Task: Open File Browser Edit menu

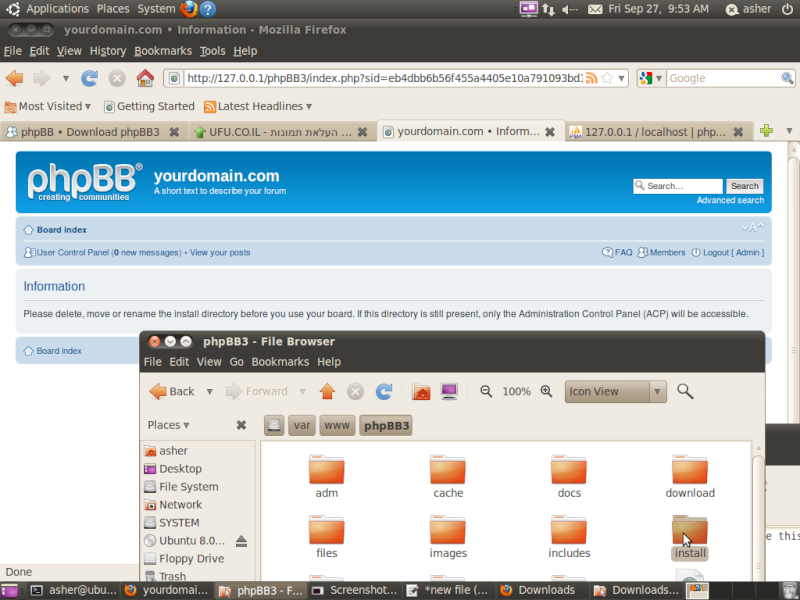Action: tap(179, 362)
